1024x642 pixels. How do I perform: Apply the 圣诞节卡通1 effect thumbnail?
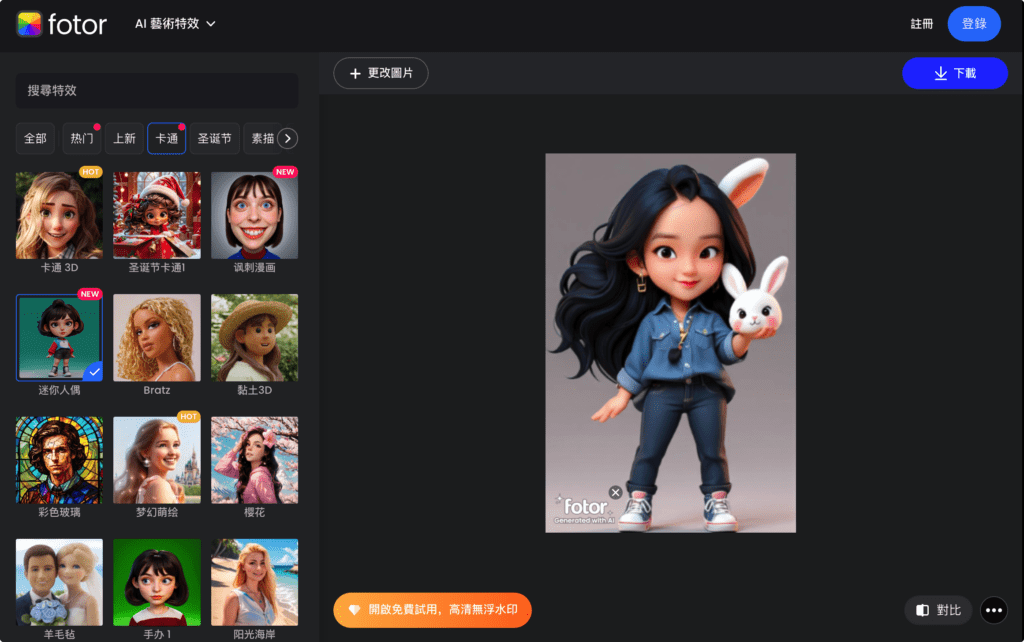157,216
